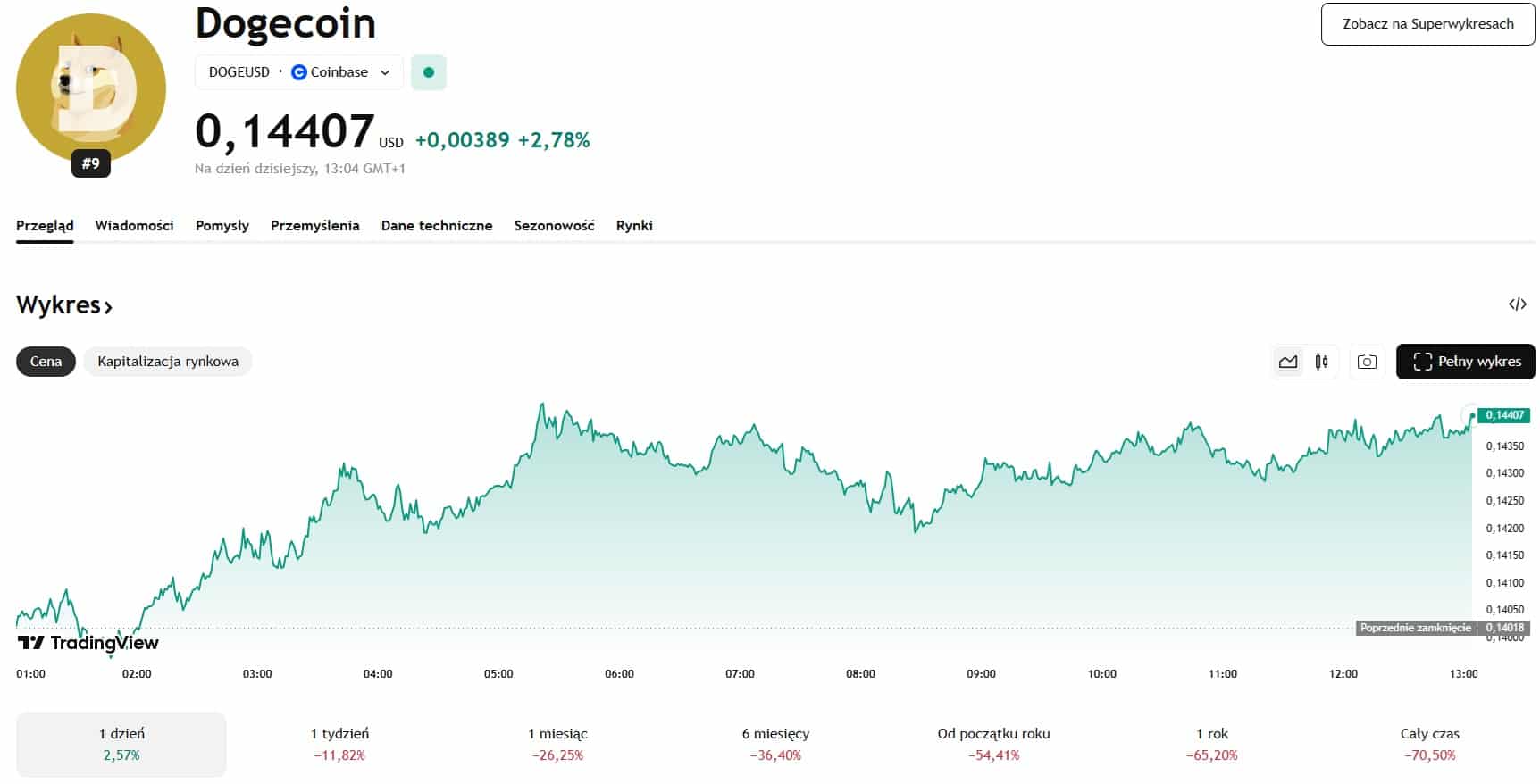Click Zobacz na Superwykresach button
Image resolution: width=1540 pixels, height=784 pixels.
point(1427,24)
